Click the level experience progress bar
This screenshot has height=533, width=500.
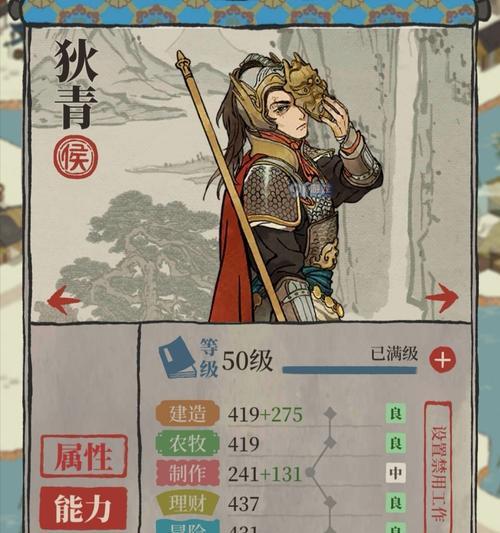(350, 370)
